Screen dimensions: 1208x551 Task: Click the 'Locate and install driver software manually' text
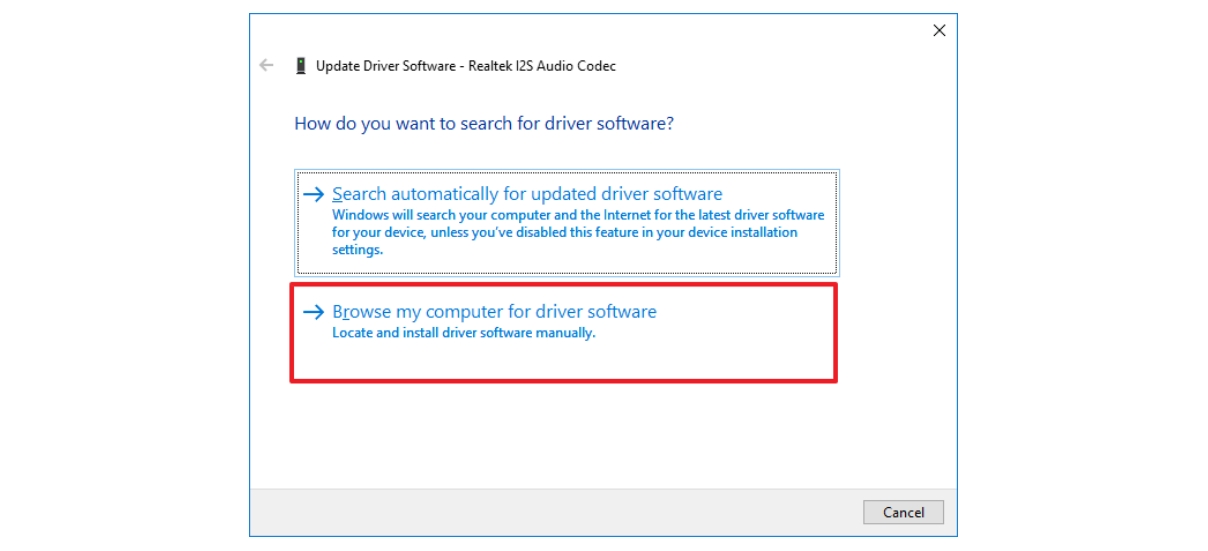click(x=463, y=333)
